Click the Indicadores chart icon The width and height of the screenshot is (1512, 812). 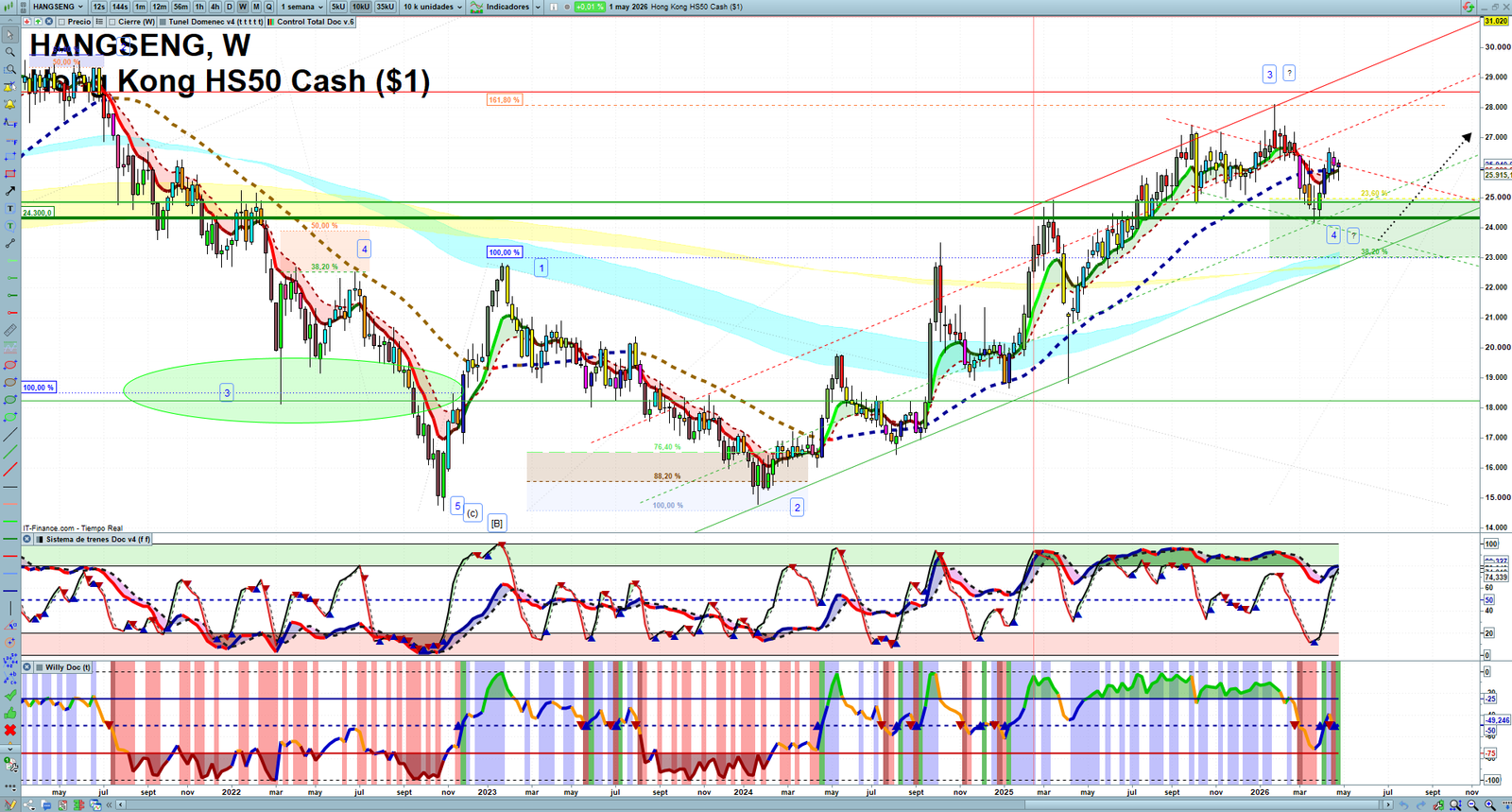tap(476, 7)
